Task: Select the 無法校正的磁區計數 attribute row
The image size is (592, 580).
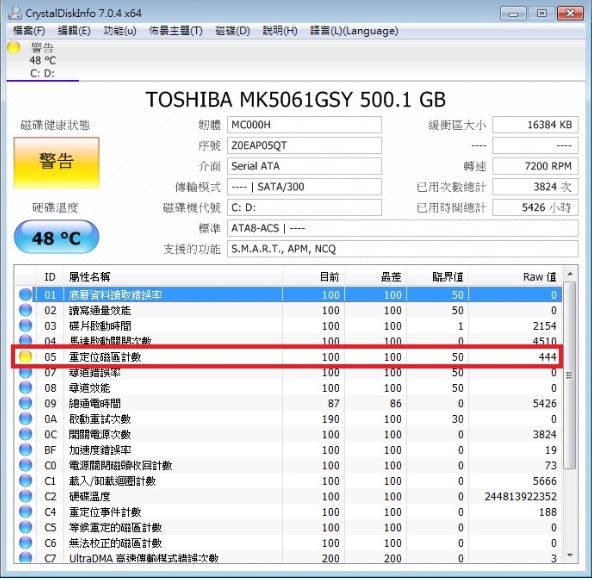Action: pos(288,543)
